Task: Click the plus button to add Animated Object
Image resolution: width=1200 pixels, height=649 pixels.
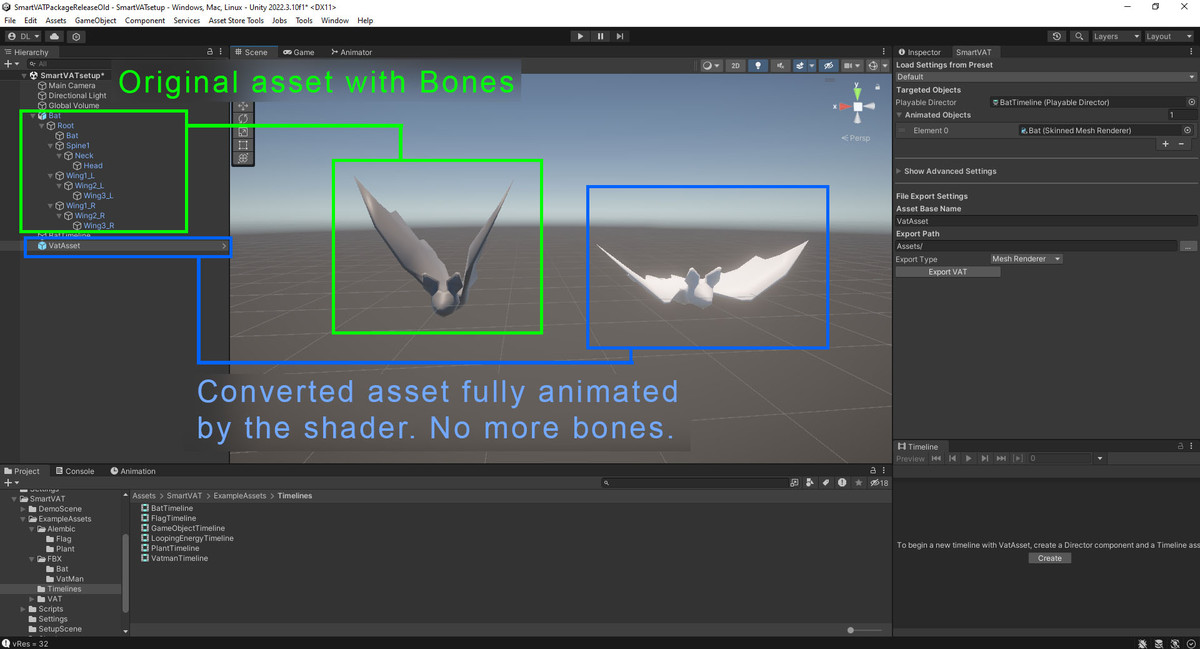Action: tap(1165, 144)
